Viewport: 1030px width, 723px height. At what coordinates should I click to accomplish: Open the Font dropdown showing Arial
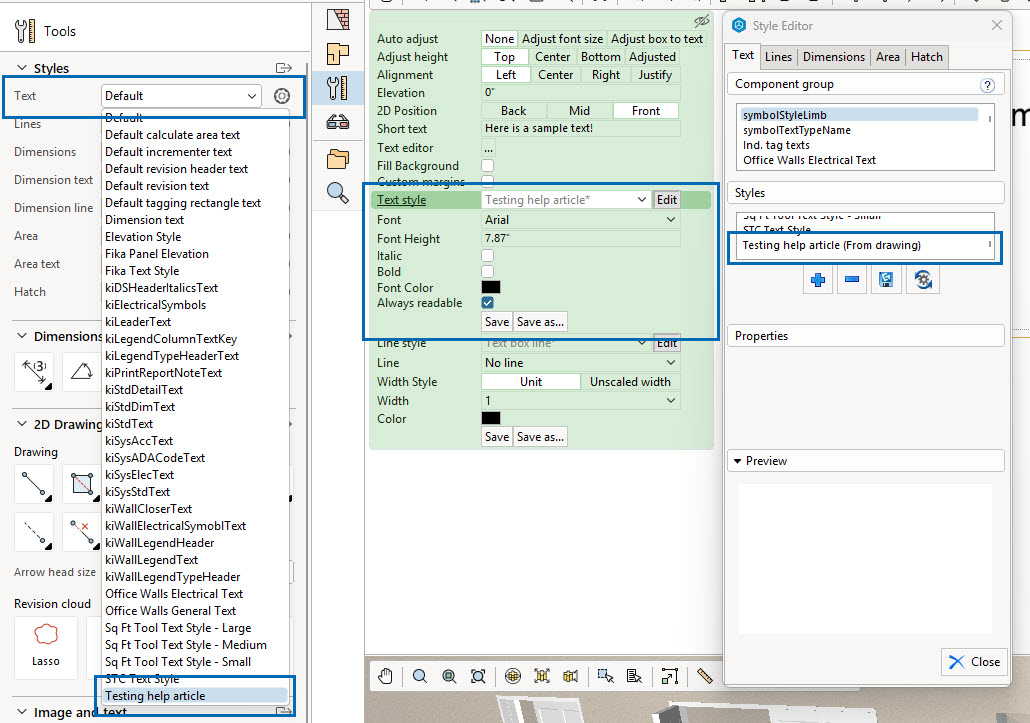tap(581, 220)
